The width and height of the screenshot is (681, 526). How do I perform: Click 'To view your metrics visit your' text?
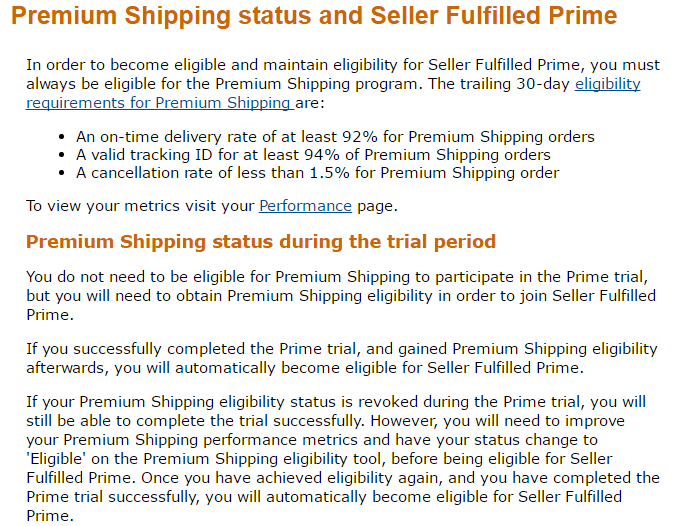(140, 205)
